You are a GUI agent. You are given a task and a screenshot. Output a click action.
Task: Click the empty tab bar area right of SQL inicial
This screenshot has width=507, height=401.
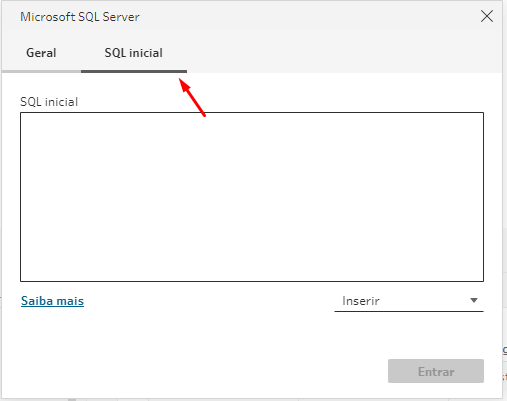point(343,53)
